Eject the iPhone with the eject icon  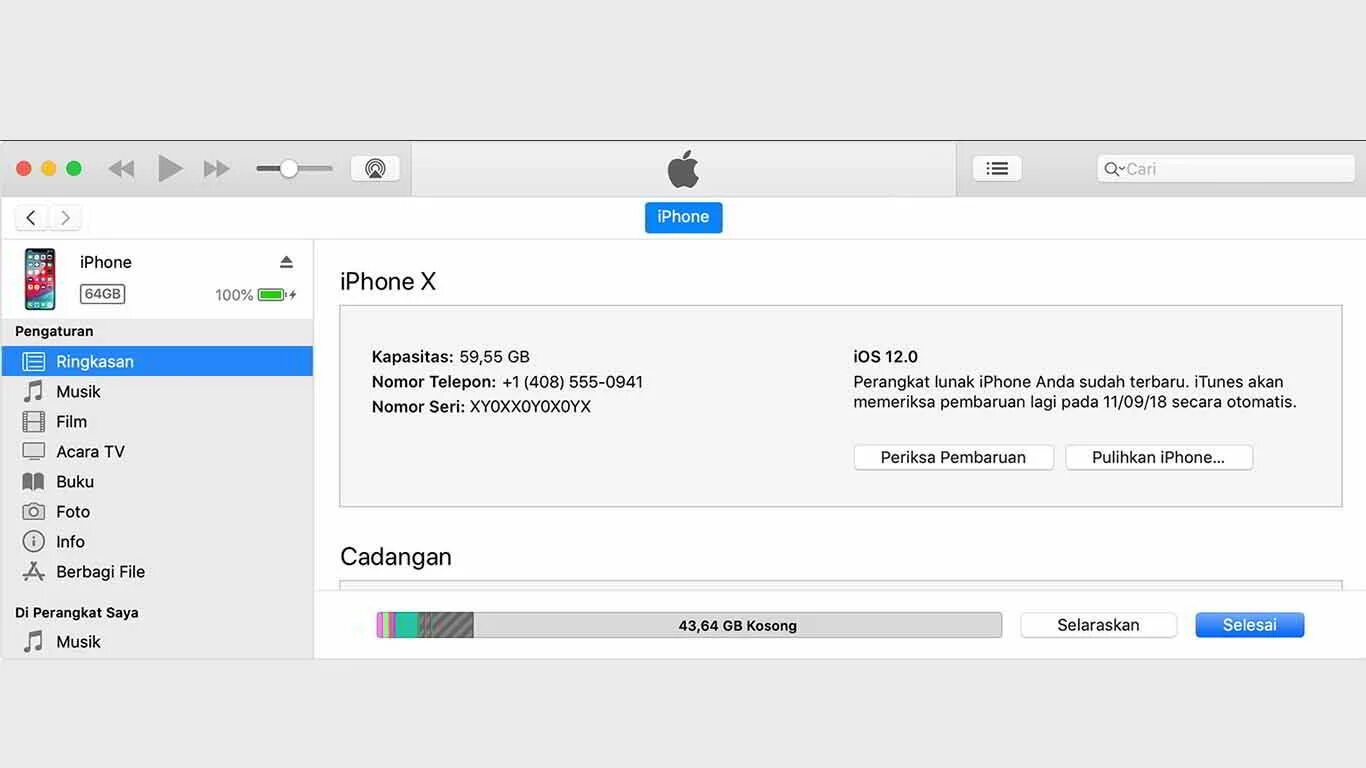coord(286,262)
